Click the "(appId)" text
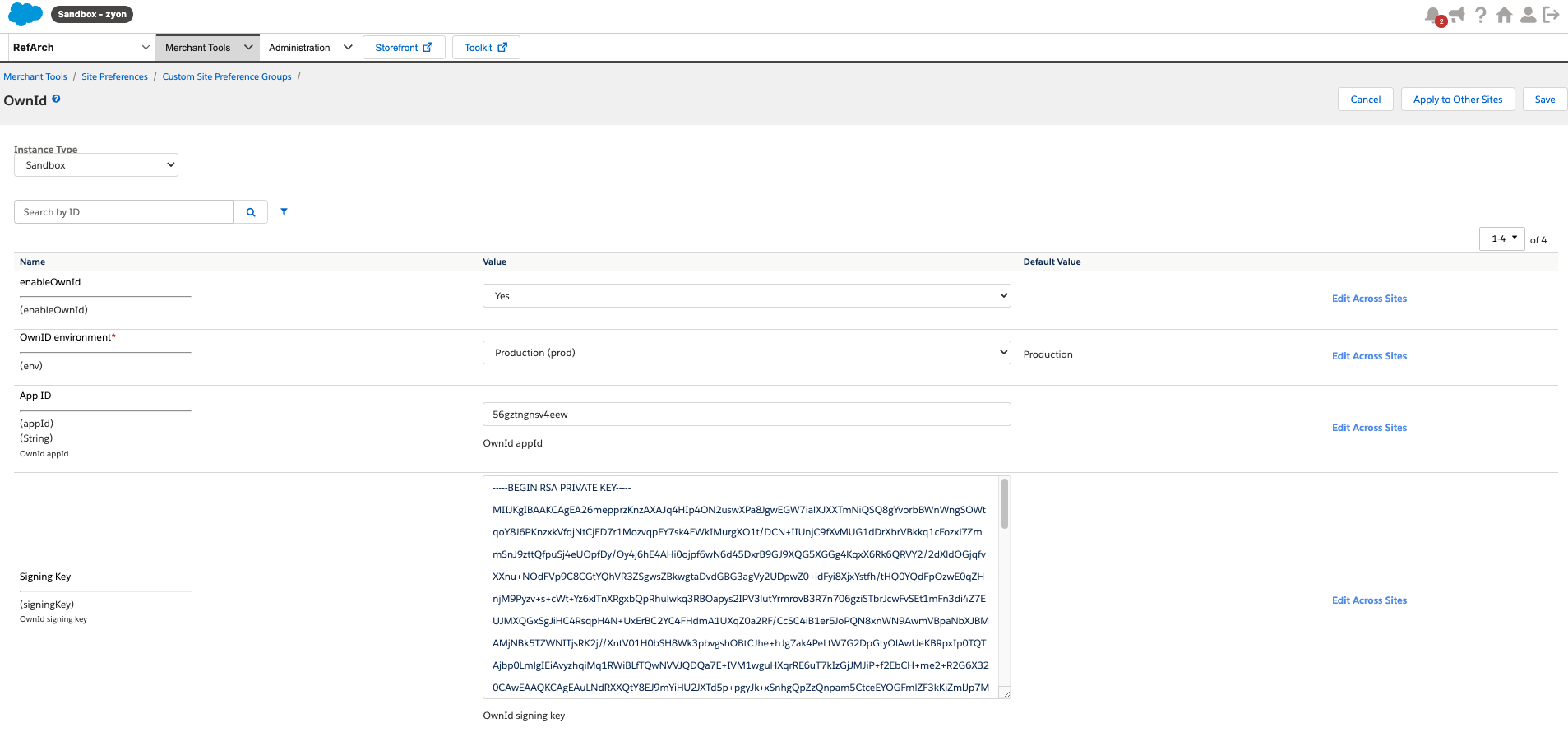The width and height of the screenshot is (1568, 732). click(x=36, y=424)
